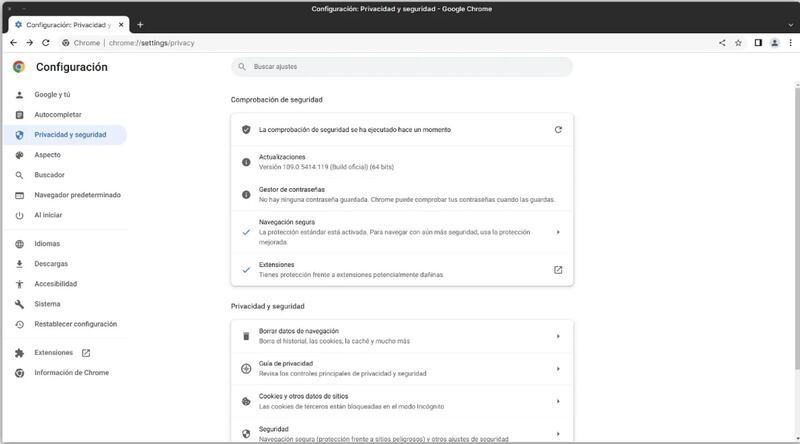Click the reload page icon
Screen dimensions: 800x444
(46, 43)
